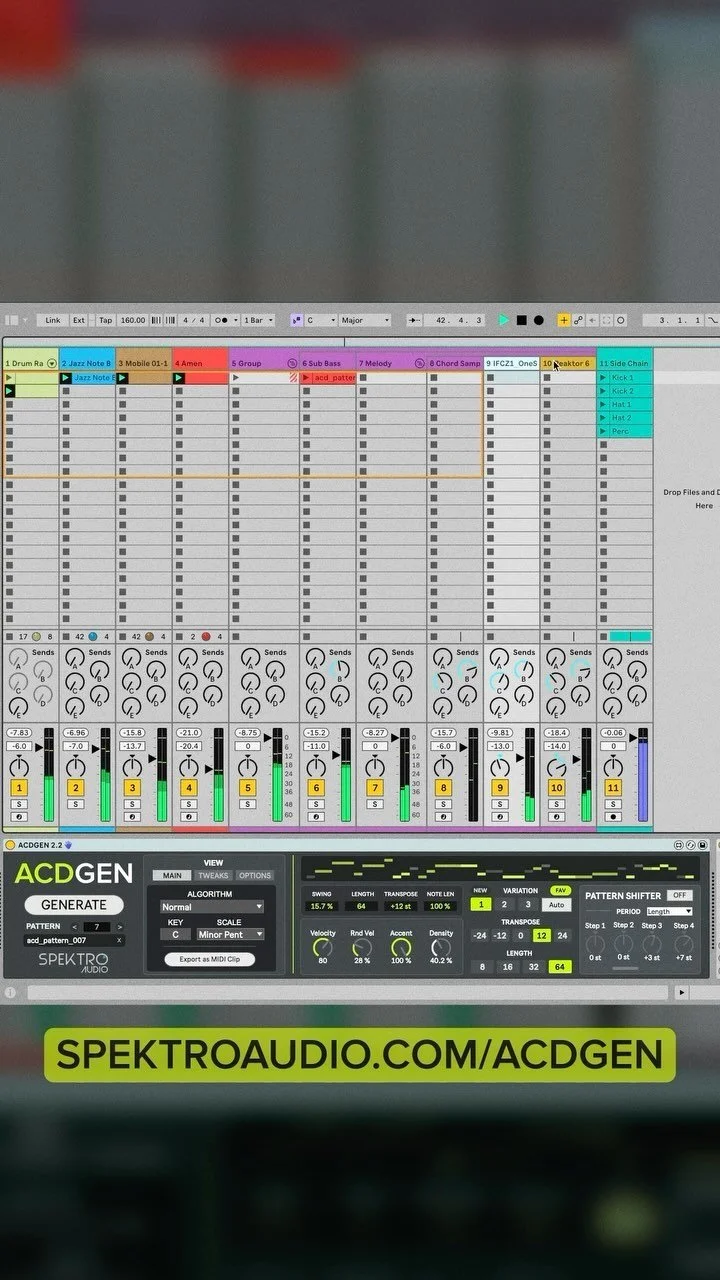Start playback with the green play button
The width and height of the screenshot is (720, 1280).
point(504,320)
